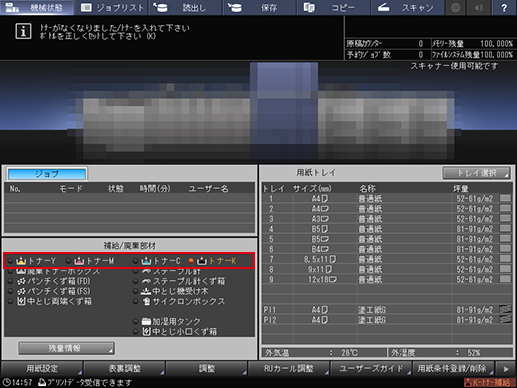Click the 中とじ両端くず箱 icon
This screenshot has width=517, height=388.
click(21, 301)
